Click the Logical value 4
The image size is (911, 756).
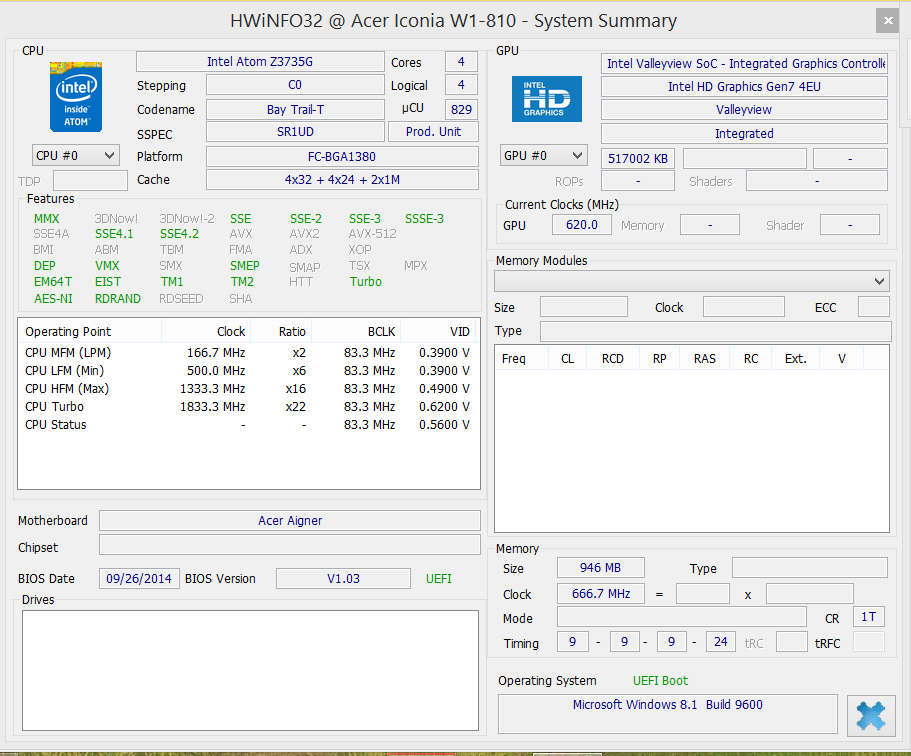pyautogui.click(x=461, y=85)
